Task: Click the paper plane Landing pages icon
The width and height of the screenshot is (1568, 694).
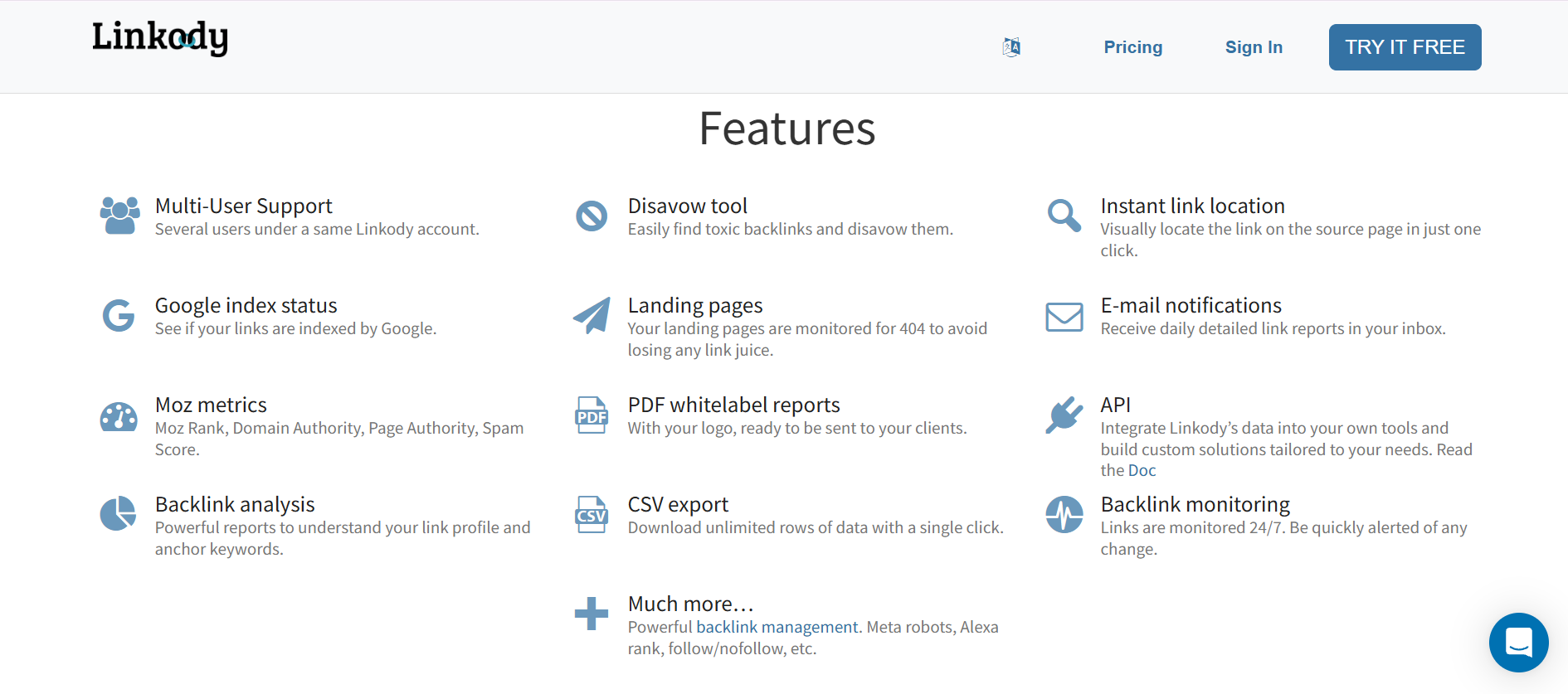Action: 592,316
